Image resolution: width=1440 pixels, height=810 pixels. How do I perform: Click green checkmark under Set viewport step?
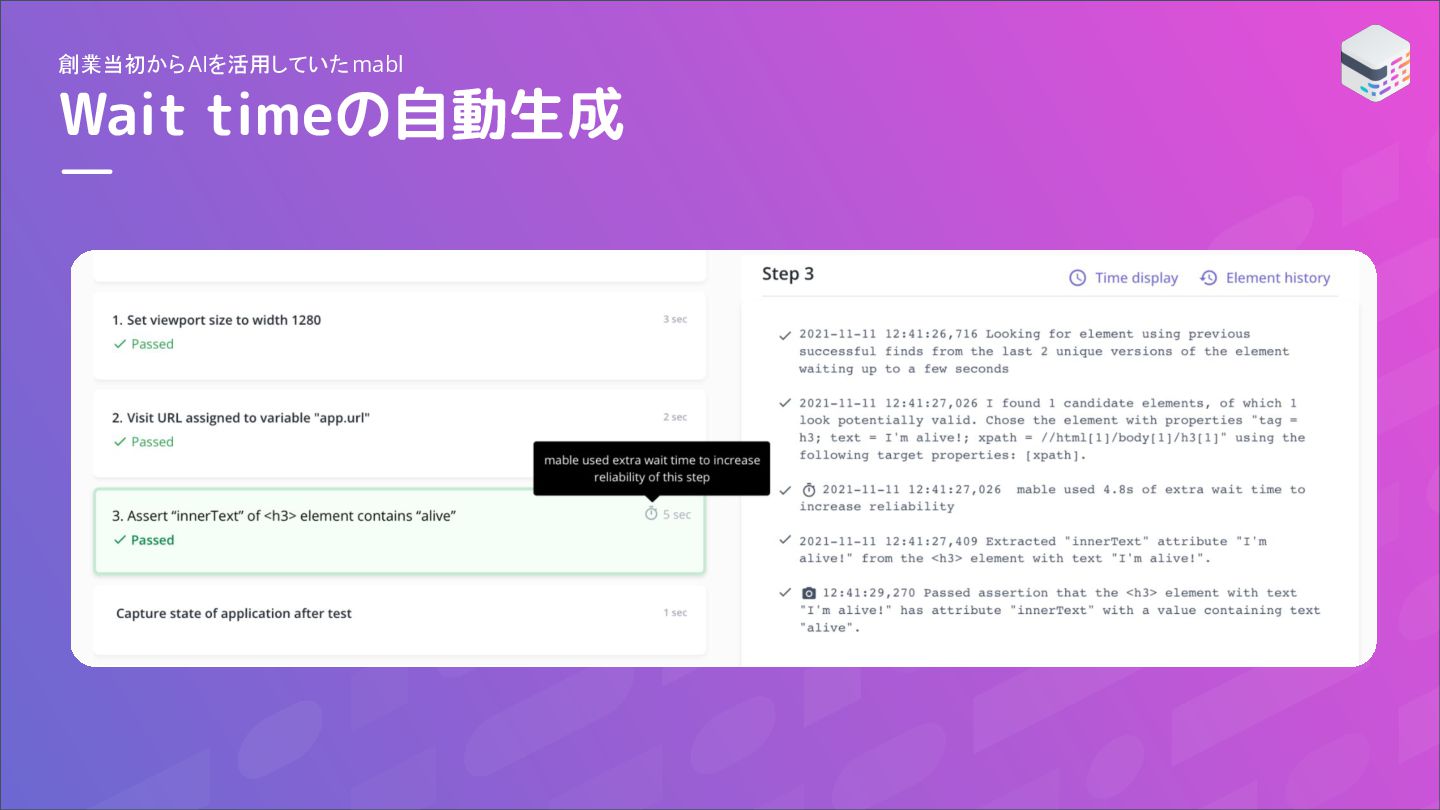120,344
